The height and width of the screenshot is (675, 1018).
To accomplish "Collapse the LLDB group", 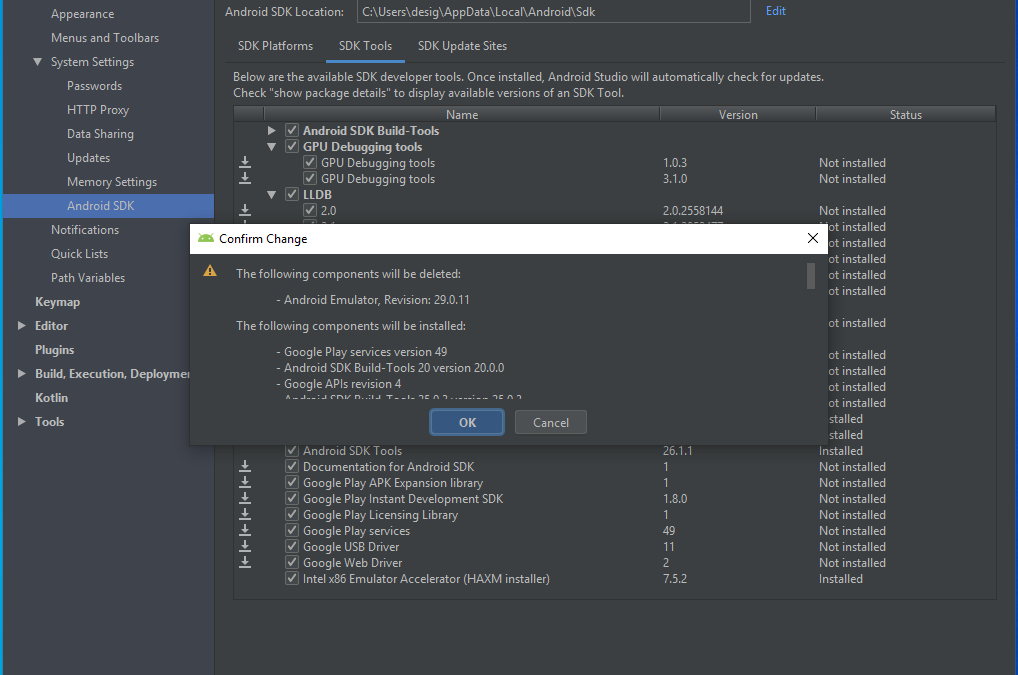I will coord(271,195).
